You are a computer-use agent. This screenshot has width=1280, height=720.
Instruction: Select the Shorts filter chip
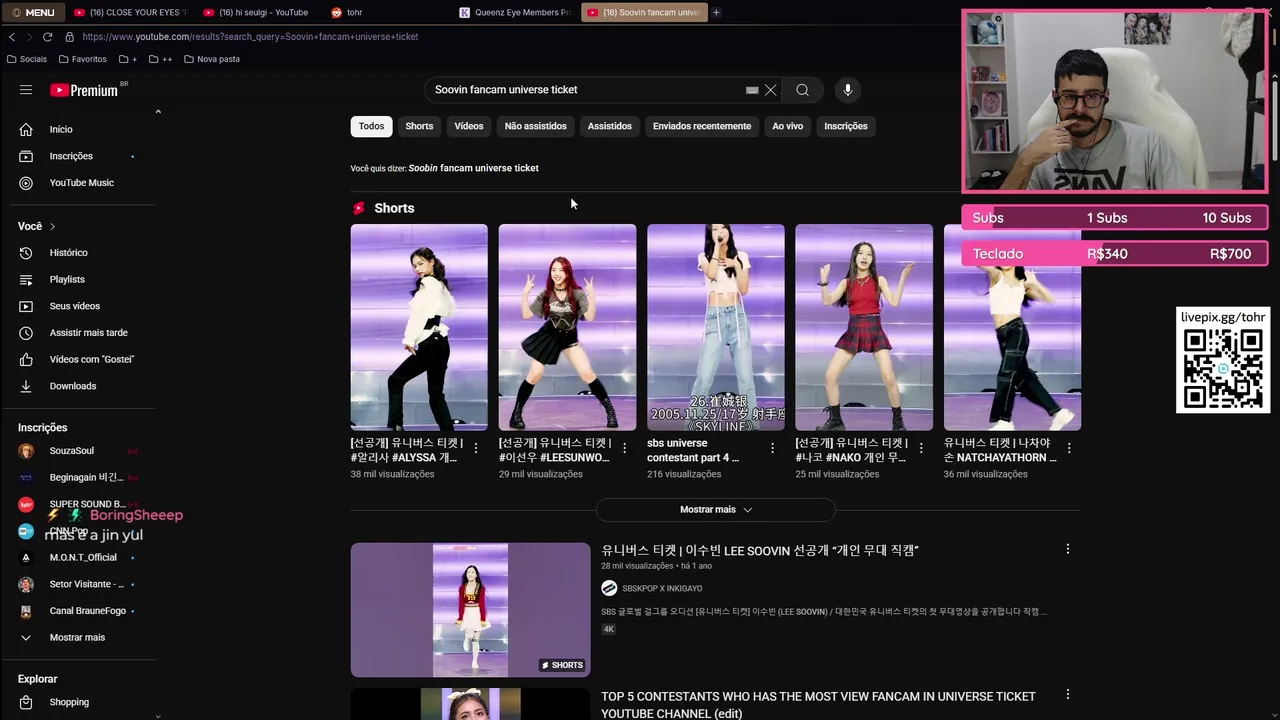tap(419, 126)
